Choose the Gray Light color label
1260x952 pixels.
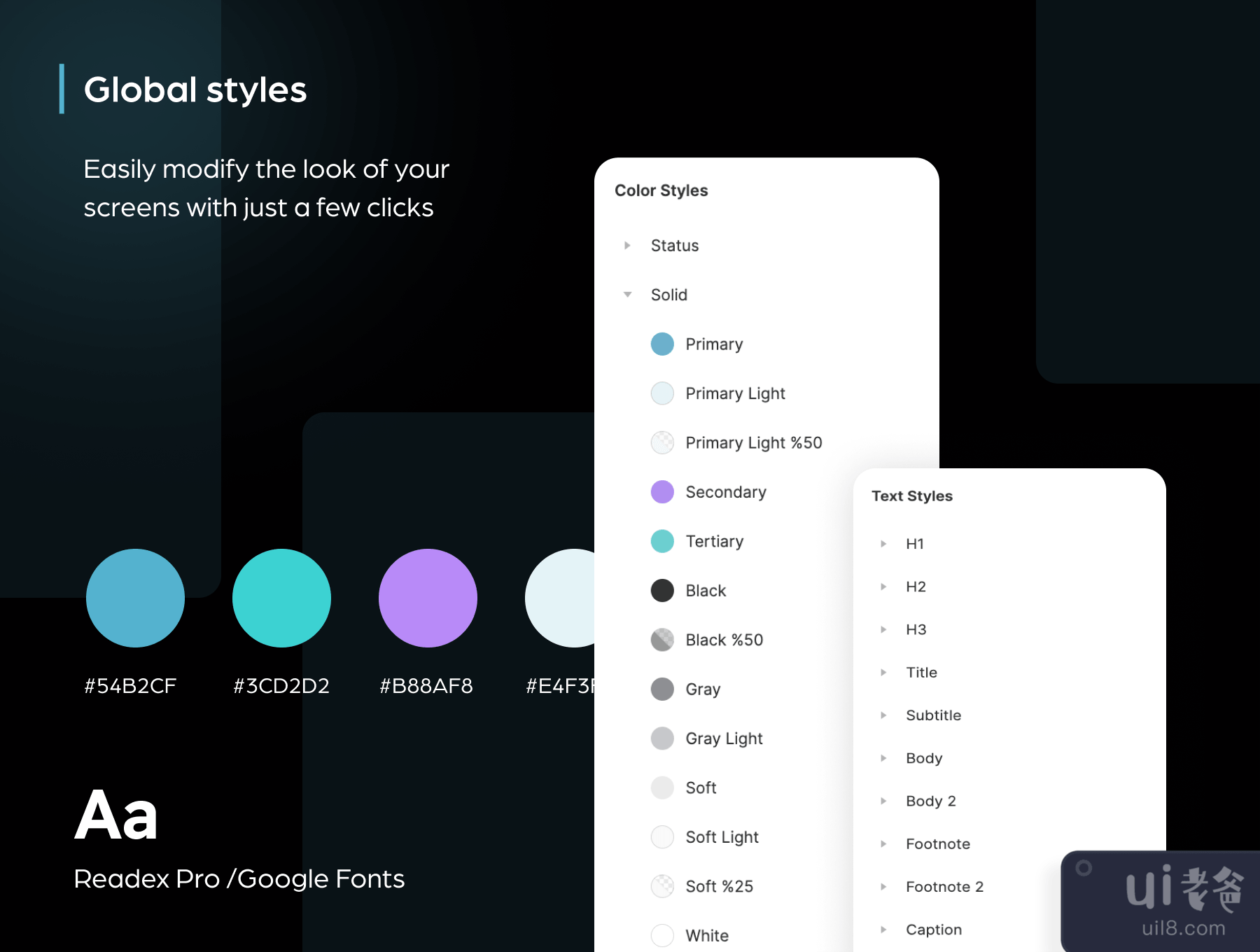[x=724, y=738]
